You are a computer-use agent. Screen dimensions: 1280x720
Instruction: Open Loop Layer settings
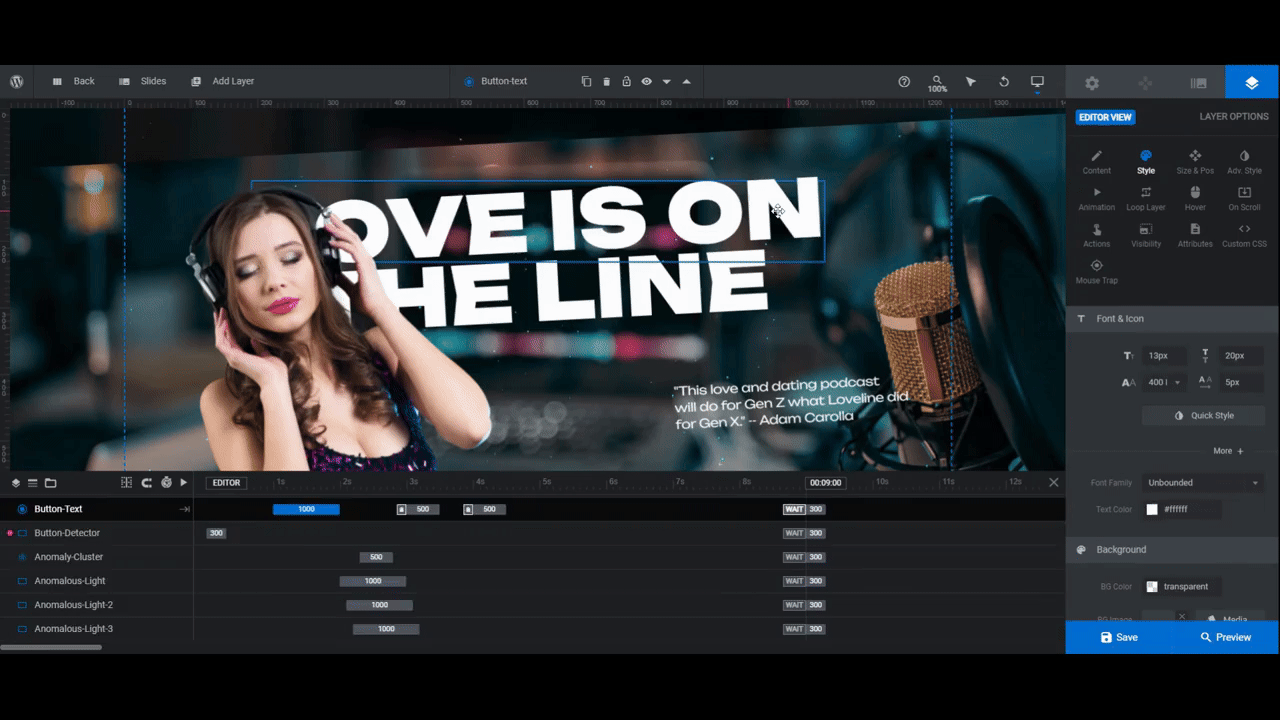tap(1145, 199)
